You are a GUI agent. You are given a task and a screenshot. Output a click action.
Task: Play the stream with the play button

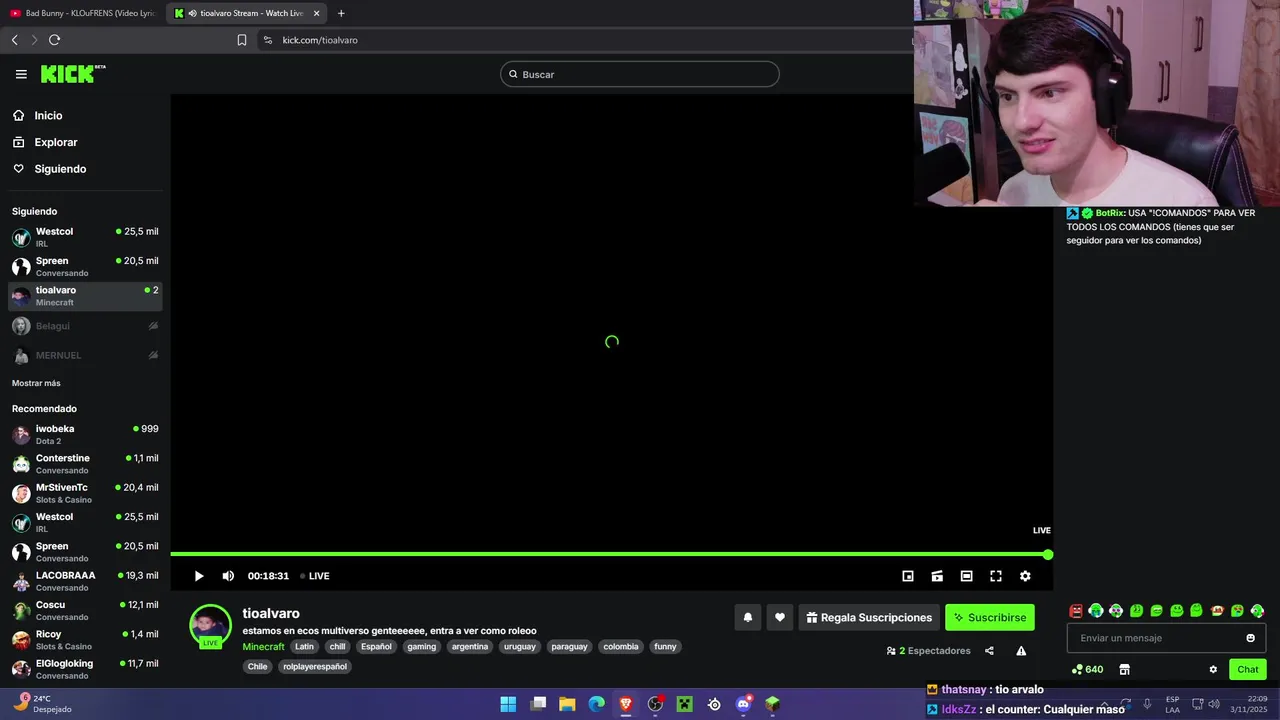click(198, 576)
